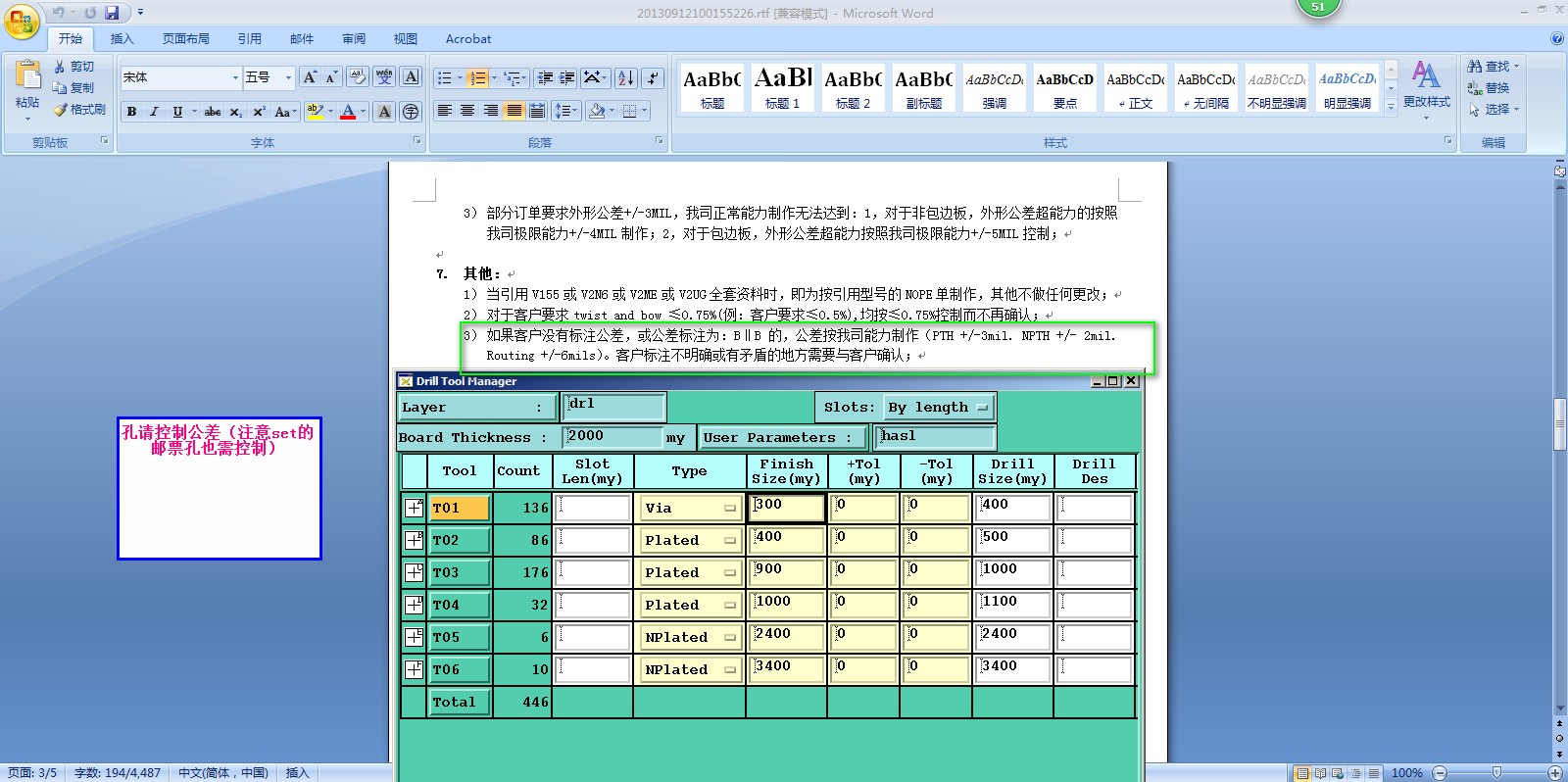This screenshot has width=1568, height=782.
Task: Open underline style dropdown arrow
Action: [x=194, y=112]
